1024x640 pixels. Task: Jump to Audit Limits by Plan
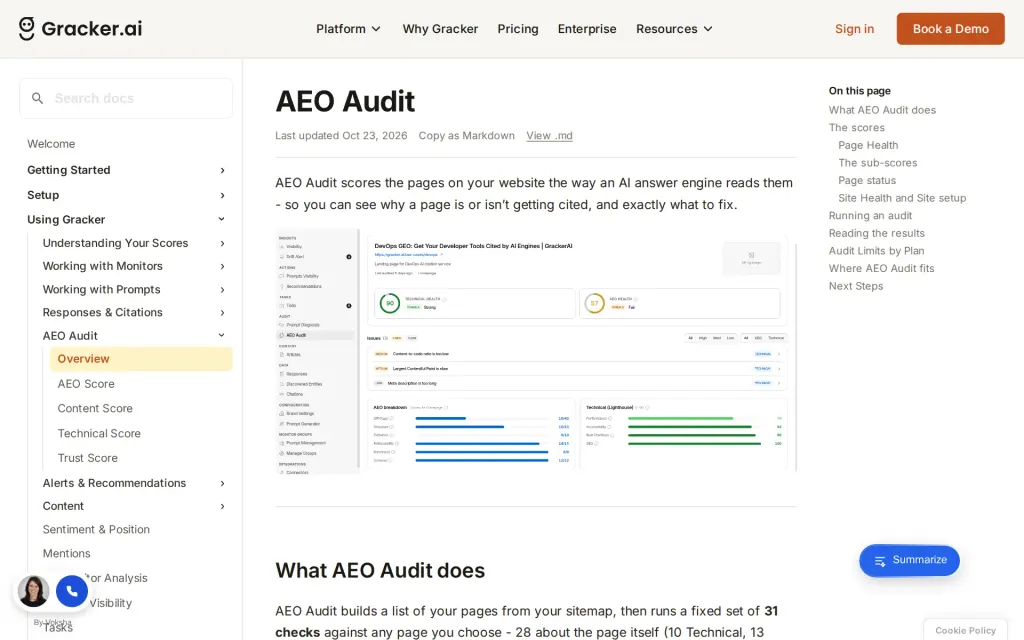click(876, 251)
